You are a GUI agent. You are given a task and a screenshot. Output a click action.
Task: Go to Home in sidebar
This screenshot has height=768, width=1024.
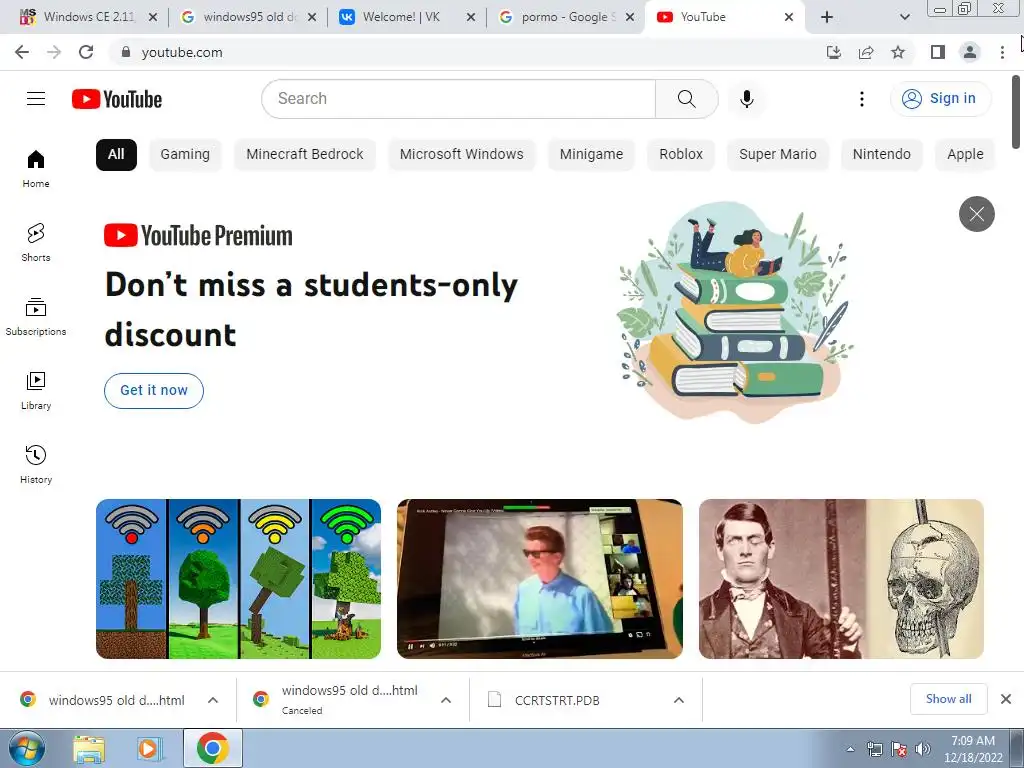pyautogui.click(x=36, y=168)
